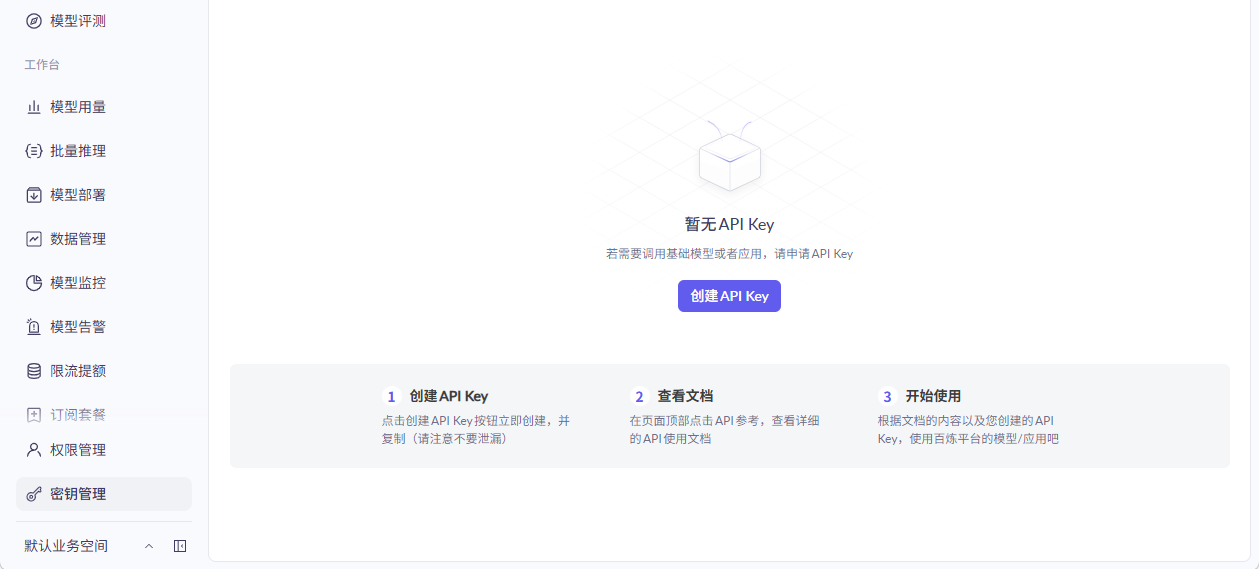Open 数据管理 via its chart icon
Image resolution: width=1259 pixels, height=569 pixels.
tap(34, 239)
